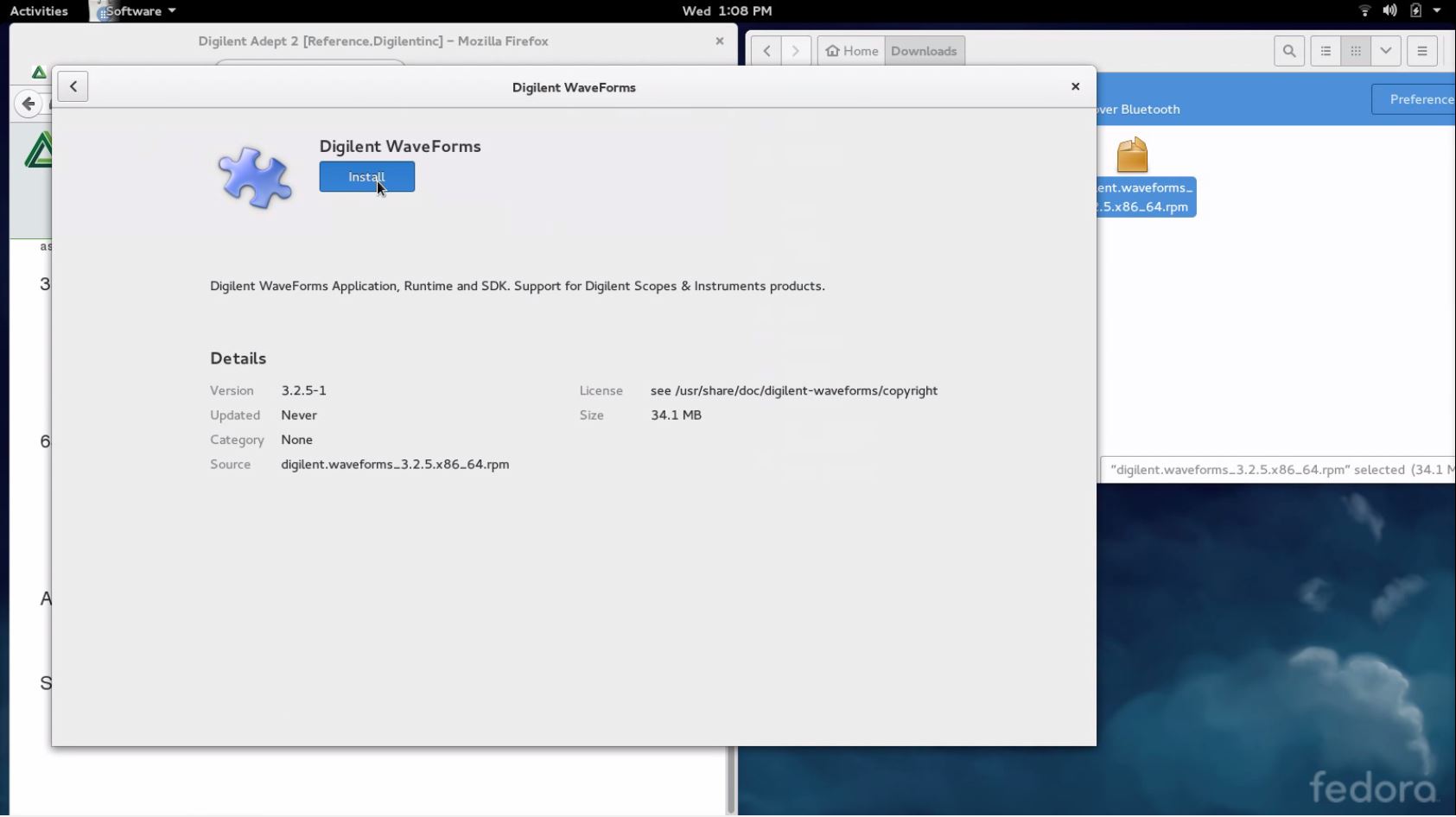Go to Home in Files path bar

[851, 51]
